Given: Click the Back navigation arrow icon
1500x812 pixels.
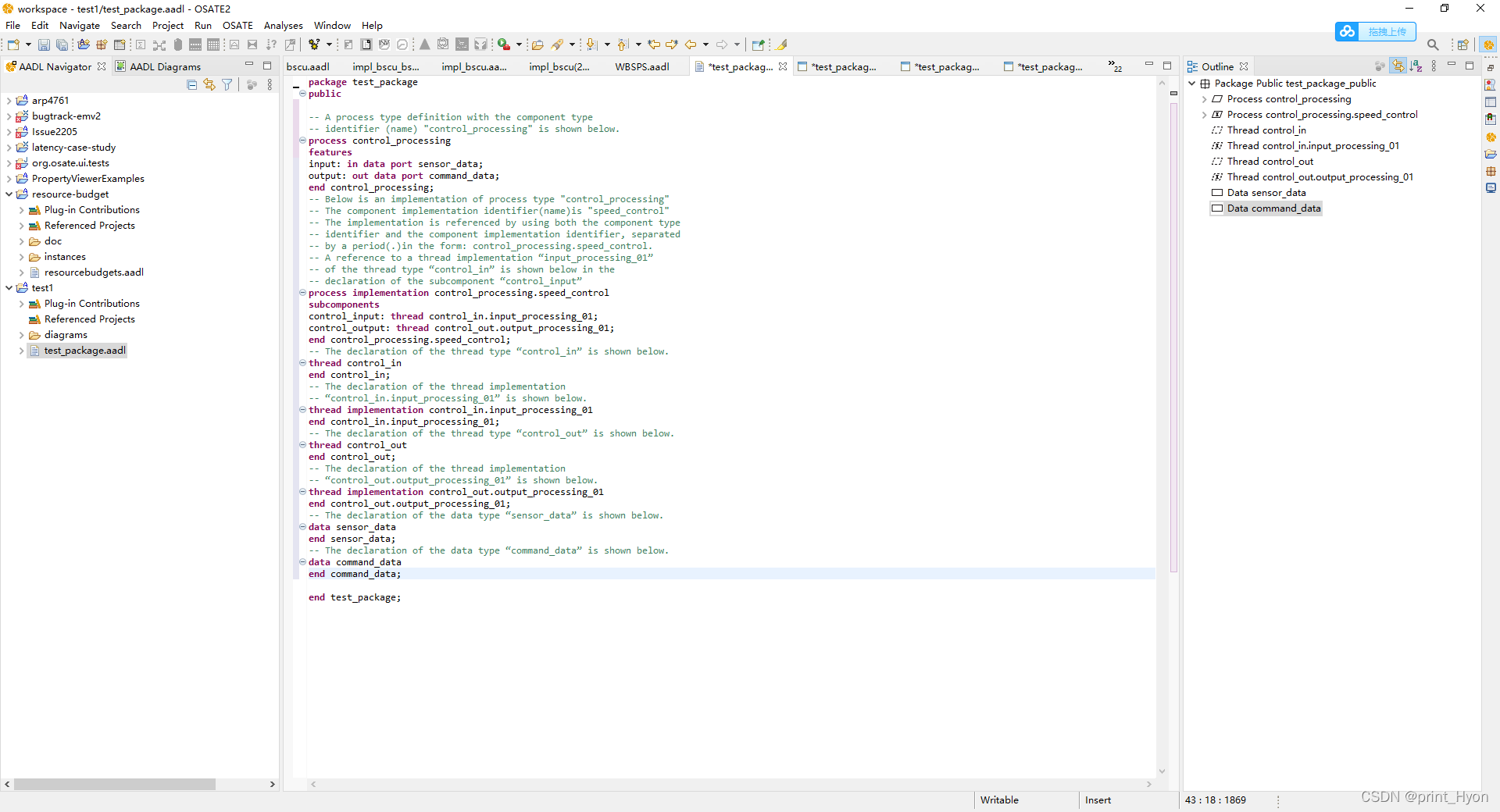Looking at the screenshot, I should point(691,45).
